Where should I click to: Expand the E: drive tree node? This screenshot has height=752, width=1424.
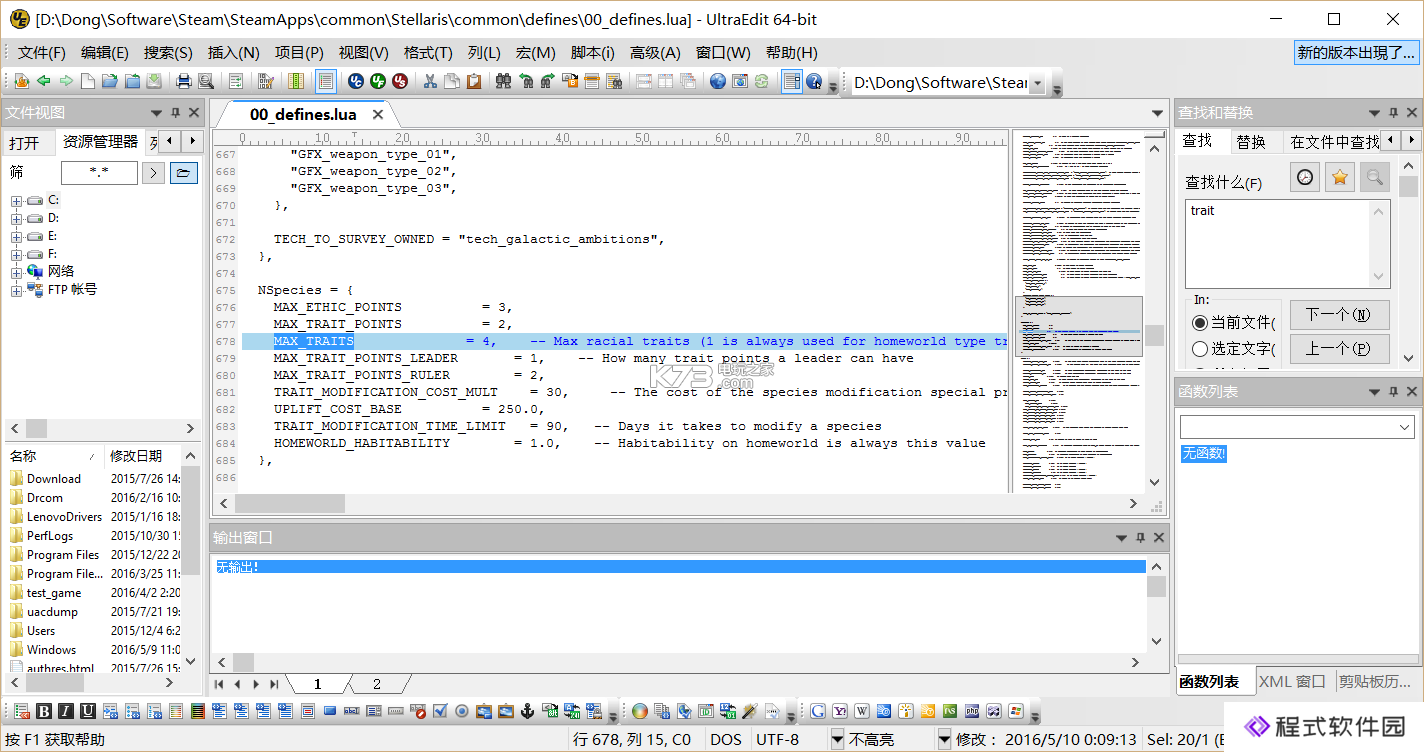click(16, 237)
